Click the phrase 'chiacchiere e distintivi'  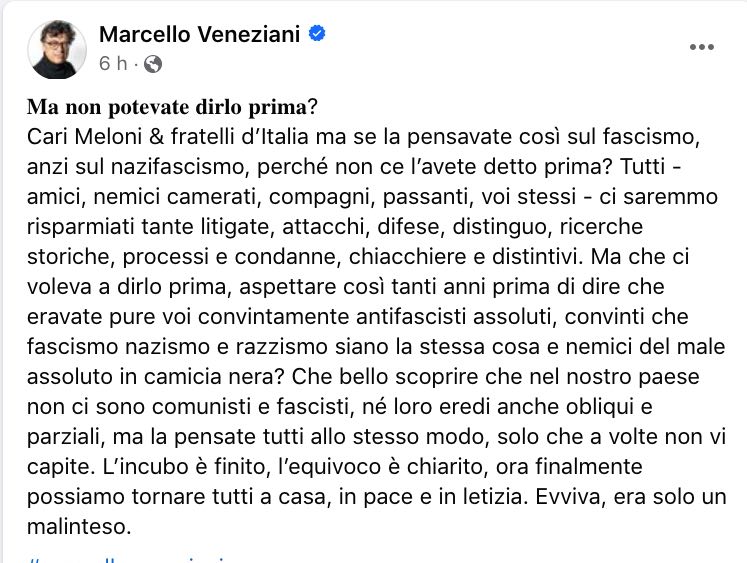(x=465, y=257)
